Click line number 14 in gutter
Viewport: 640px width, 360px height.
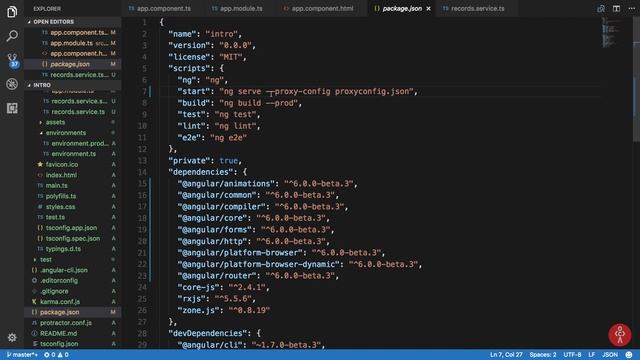pos(142,172)
